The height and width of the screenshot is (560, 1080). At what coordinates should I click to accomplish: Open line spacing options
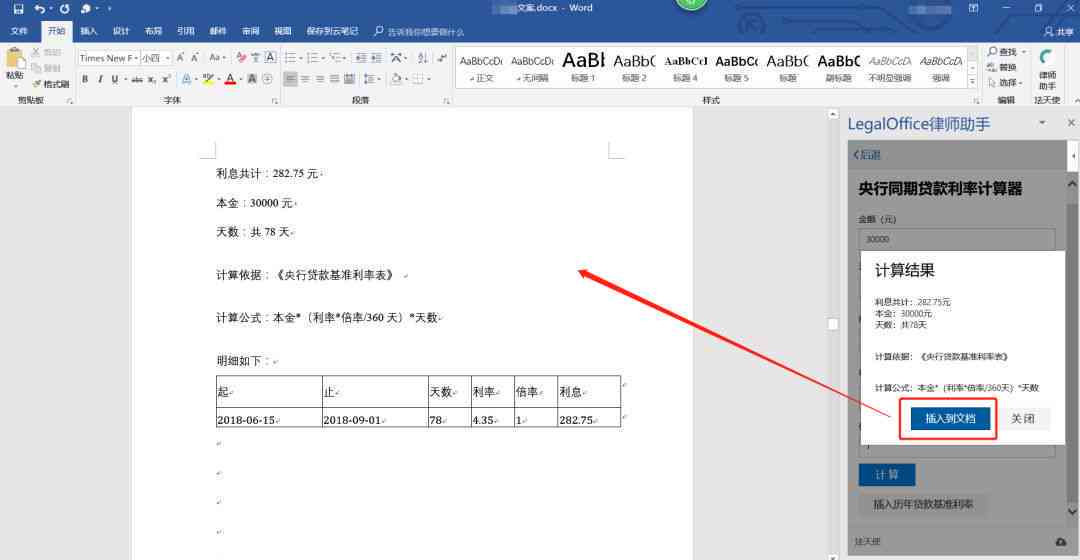click(370, 79)
